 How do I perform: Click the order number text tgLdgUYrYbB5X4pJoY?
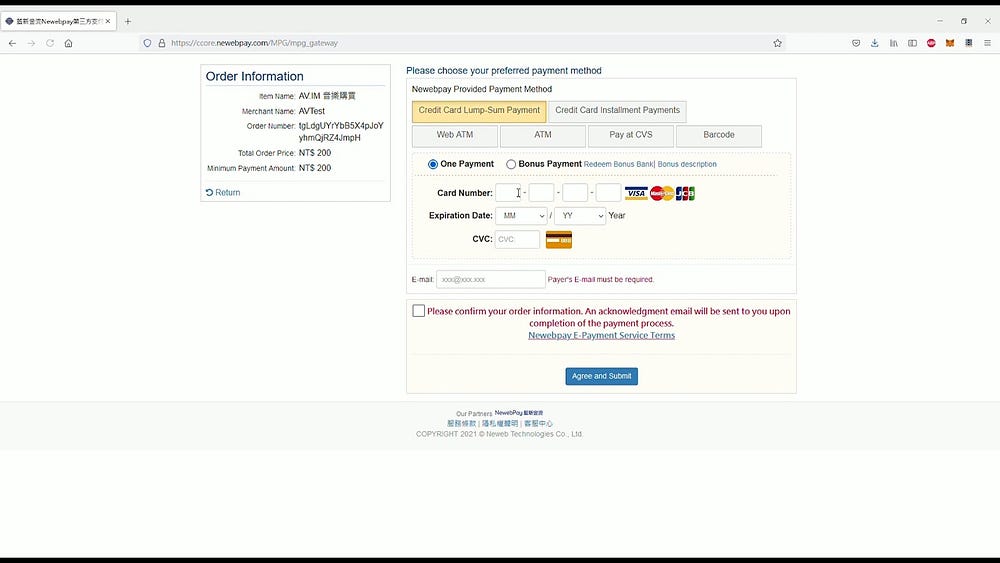click(341, 126)
